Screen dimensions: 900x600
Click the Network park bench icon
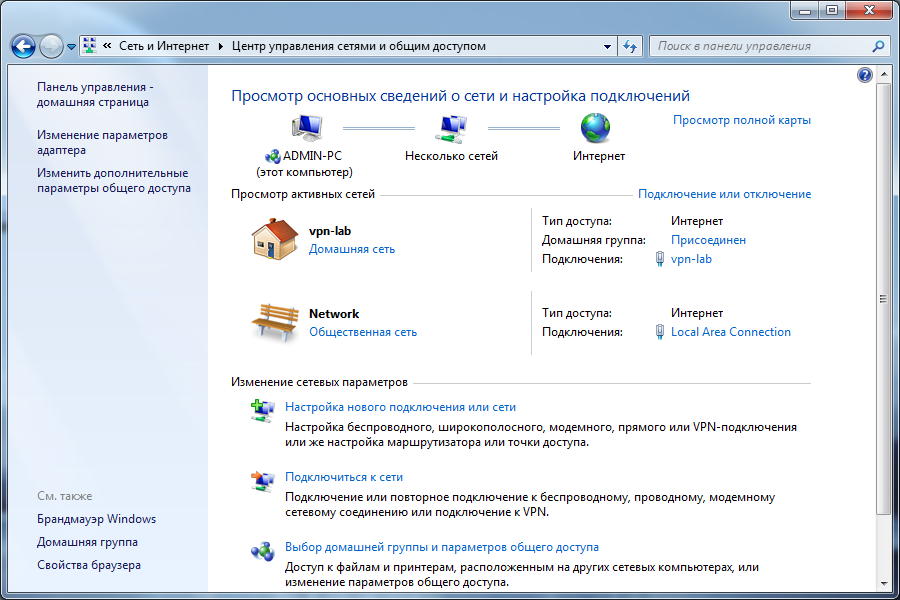pyautogui.click(x=274, y=322)
